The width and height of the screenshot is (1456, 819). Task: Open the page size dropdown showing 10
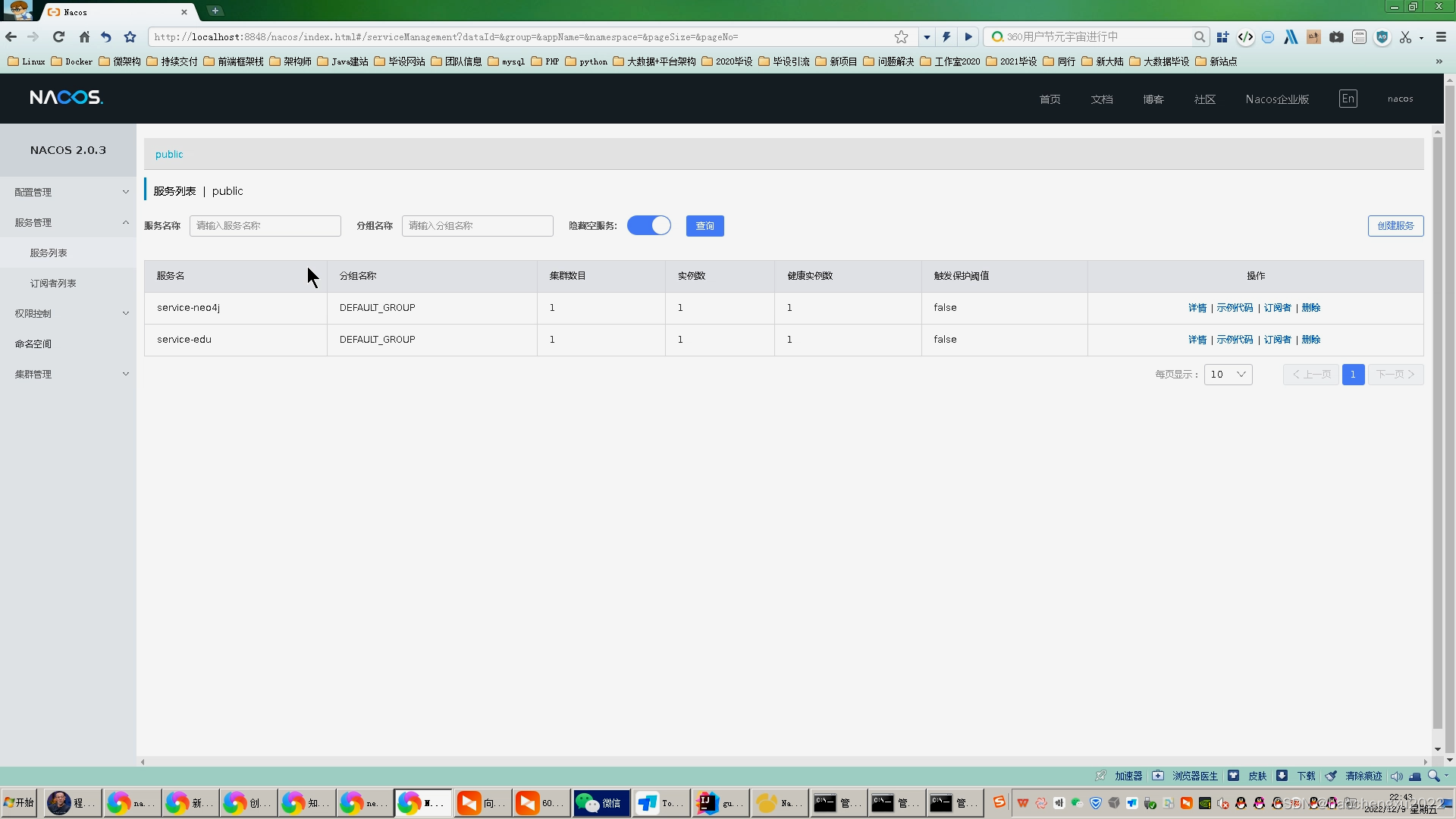[1228, 374]
